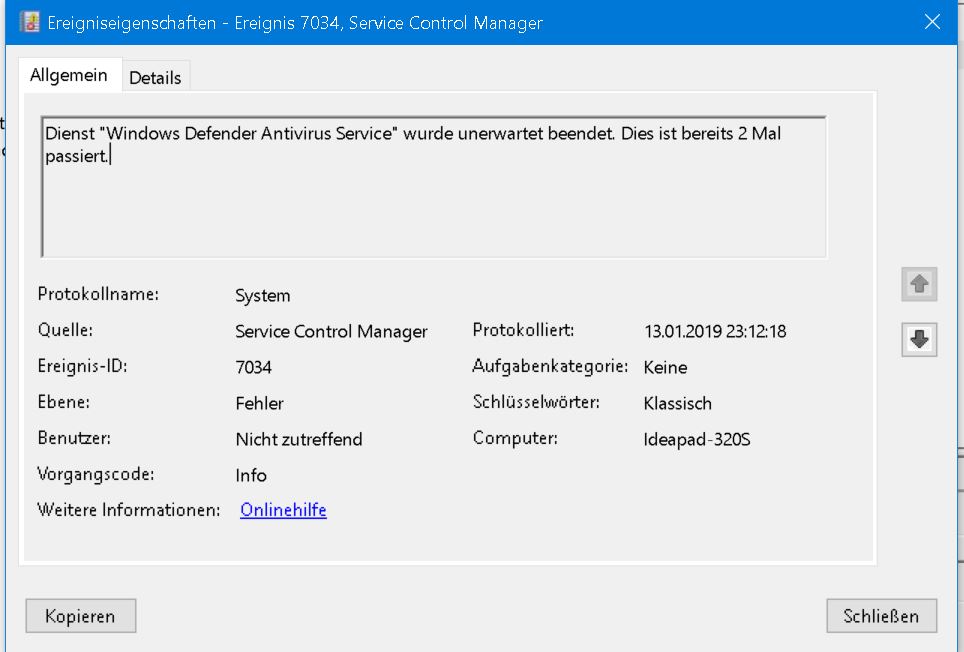Image resolution: width=964 pixels, height=652 pixels.
Task: Select the Protokolliert date 13.01.2019 23:12:18
Action: point(715,331)
